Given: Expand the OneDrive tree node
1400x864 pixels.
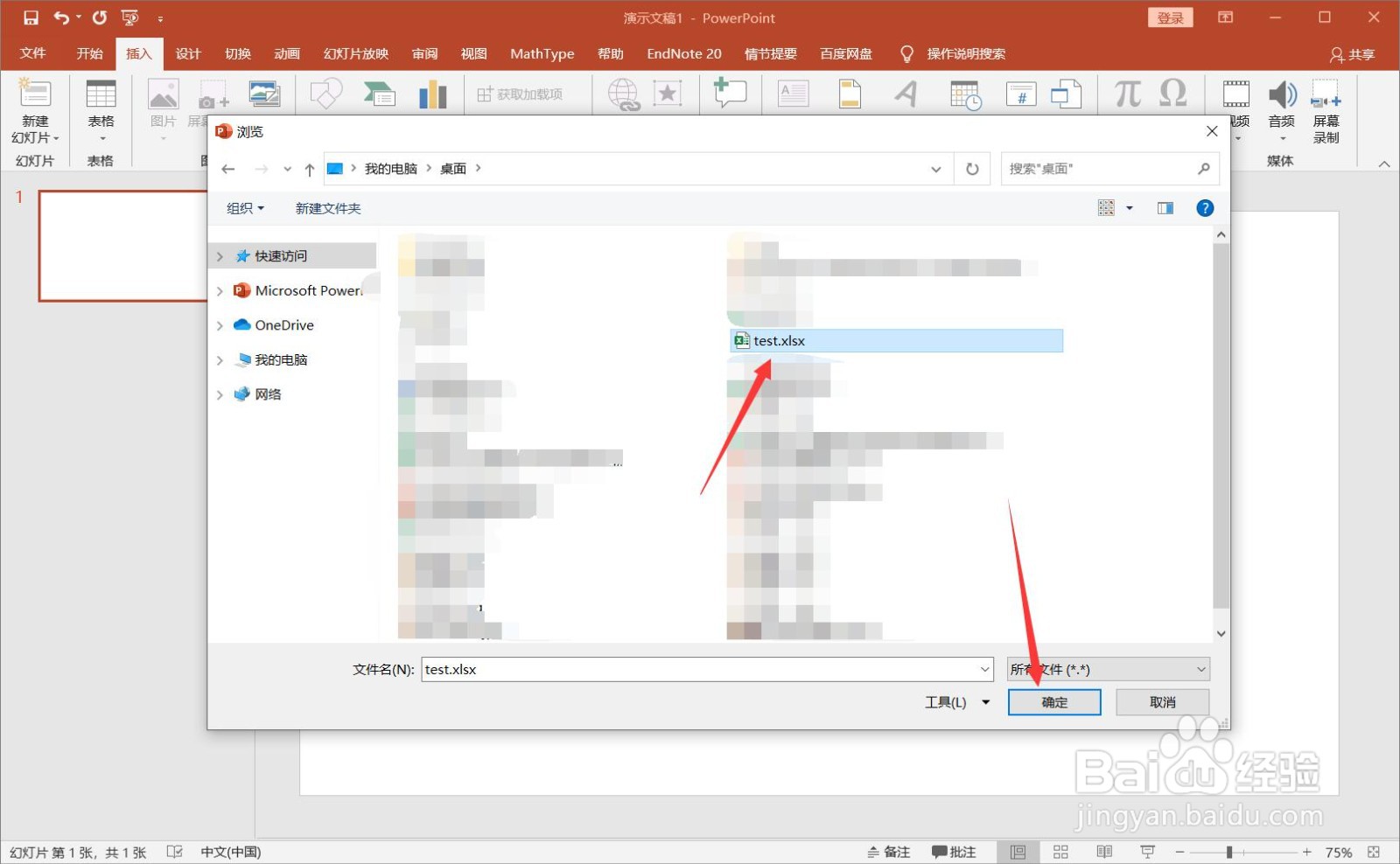Looking at the screenshot, I should point(220,325).
